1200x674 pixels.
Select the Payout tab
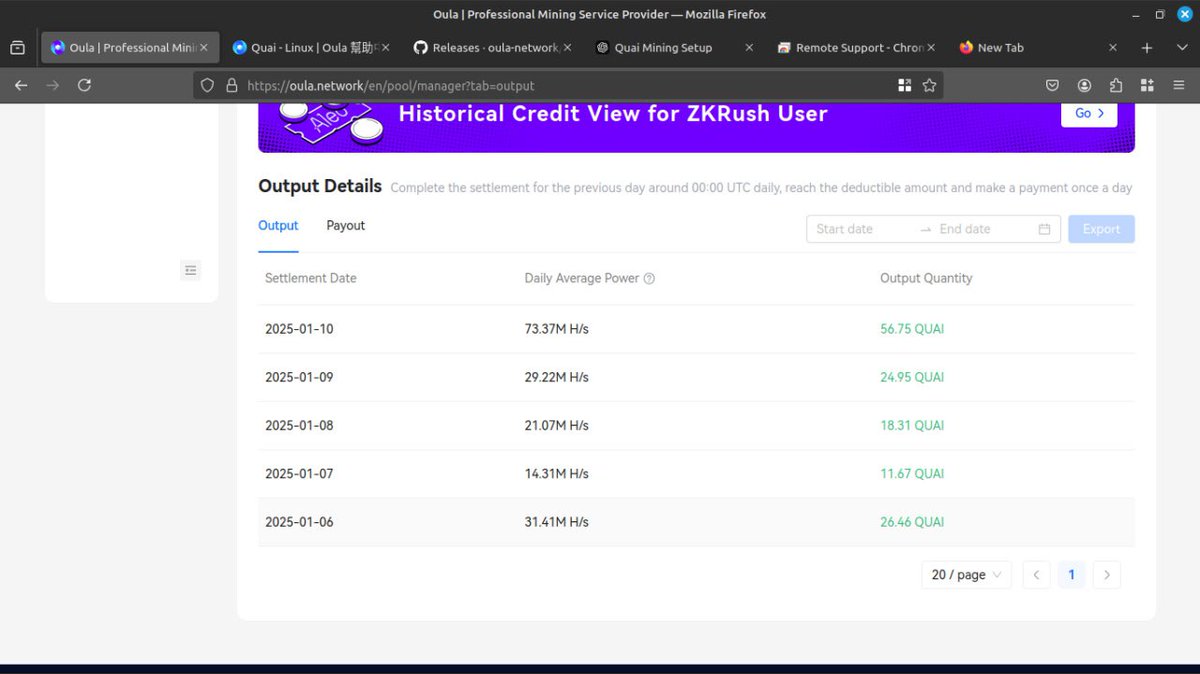[x=346, y=226]
